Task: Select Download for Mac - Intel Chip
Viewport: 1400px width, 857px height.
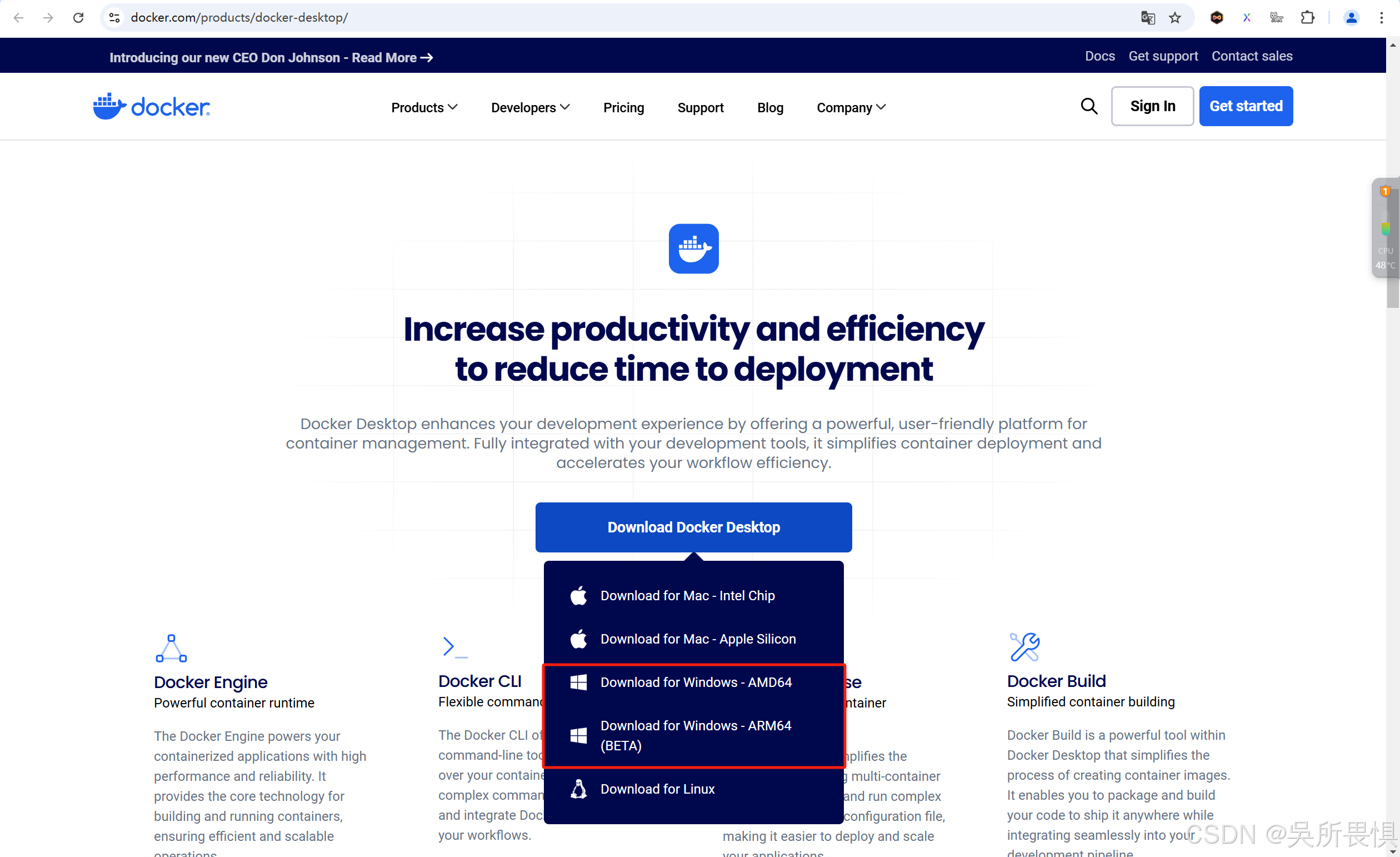Action: 693,596
